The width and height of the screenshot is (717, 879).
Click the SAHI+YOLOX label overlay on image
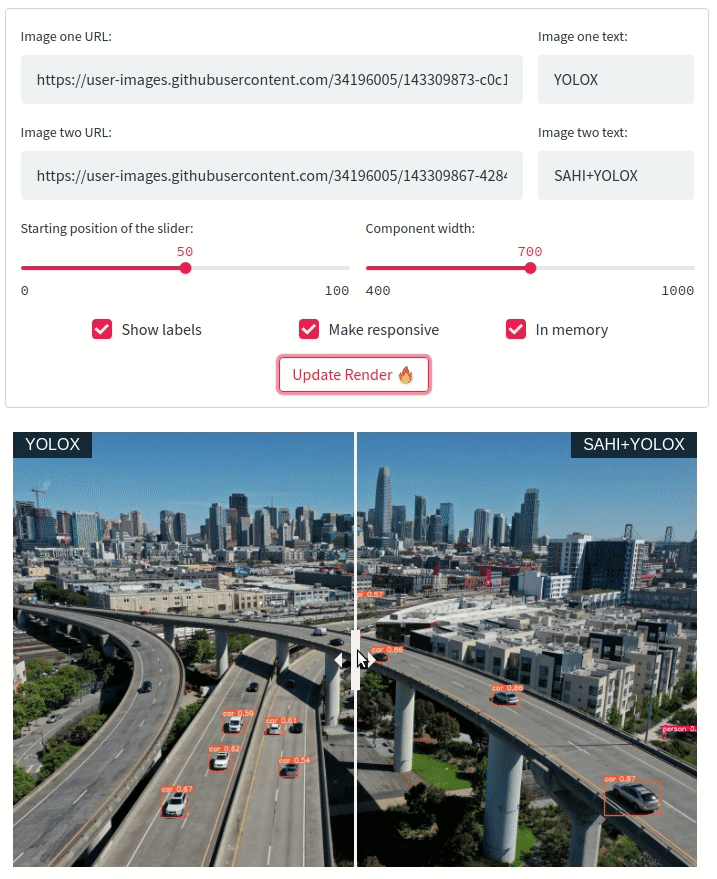click(633, 445)
